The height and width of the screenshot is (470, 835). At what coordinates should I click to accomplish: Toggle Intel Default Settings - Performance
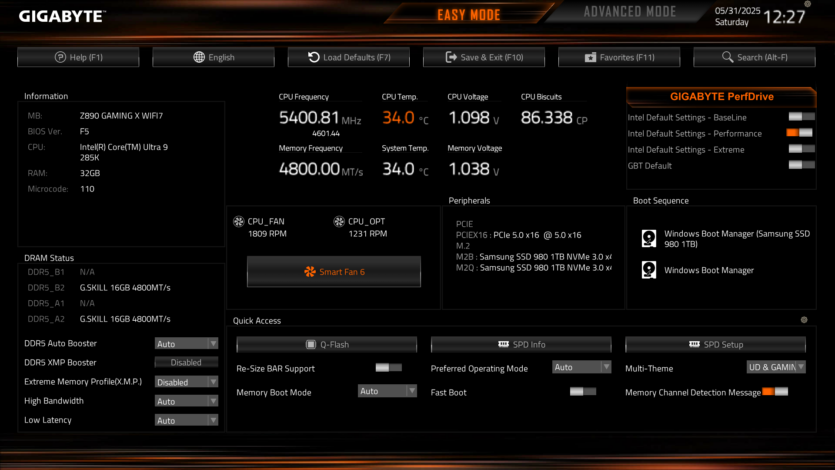pyautogui.click(x=800, y=133)
